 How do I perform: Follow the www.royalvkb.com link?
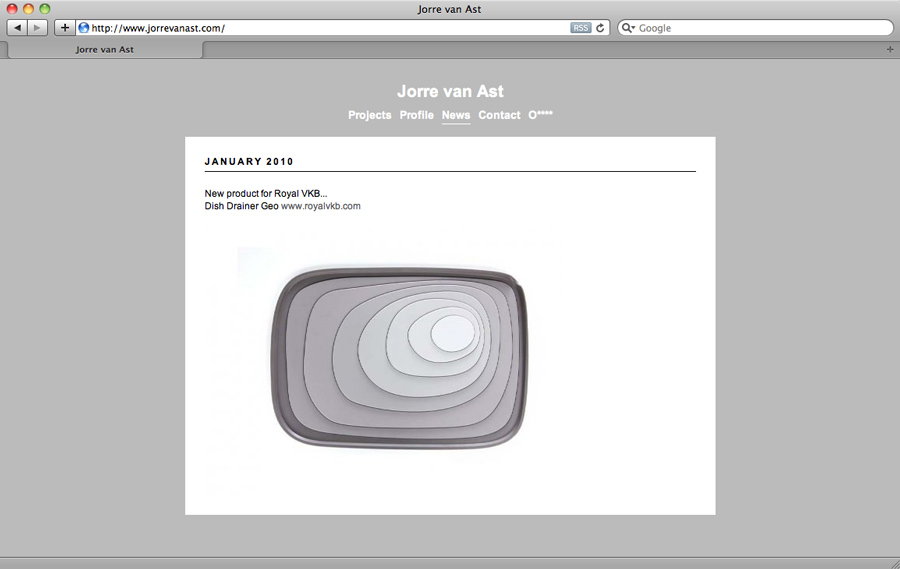point(321,206)
